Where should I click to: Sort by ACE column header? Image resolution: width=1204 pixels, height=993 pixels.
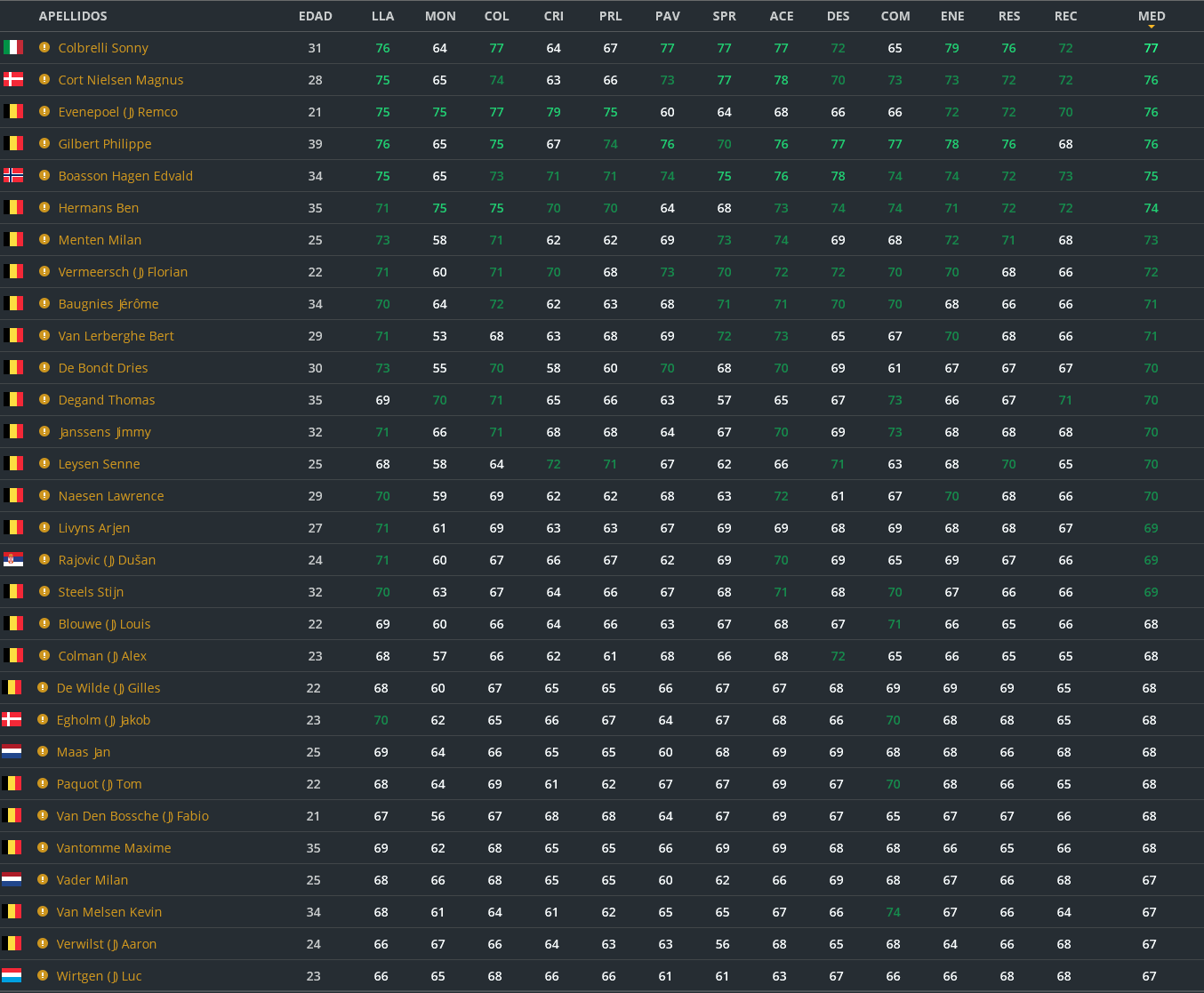pos(782,16)
